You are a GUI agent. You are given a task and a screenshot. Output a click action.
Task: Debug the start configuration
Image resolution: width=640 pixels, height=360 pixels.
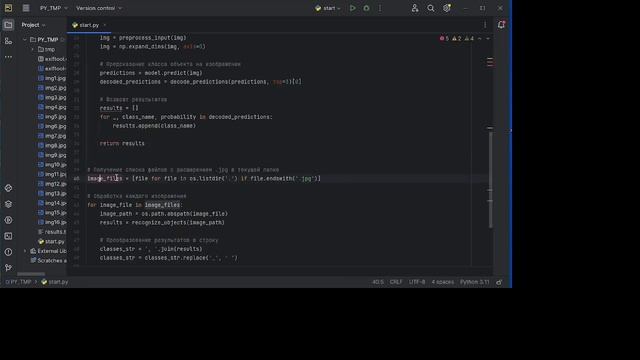(366, 8)
